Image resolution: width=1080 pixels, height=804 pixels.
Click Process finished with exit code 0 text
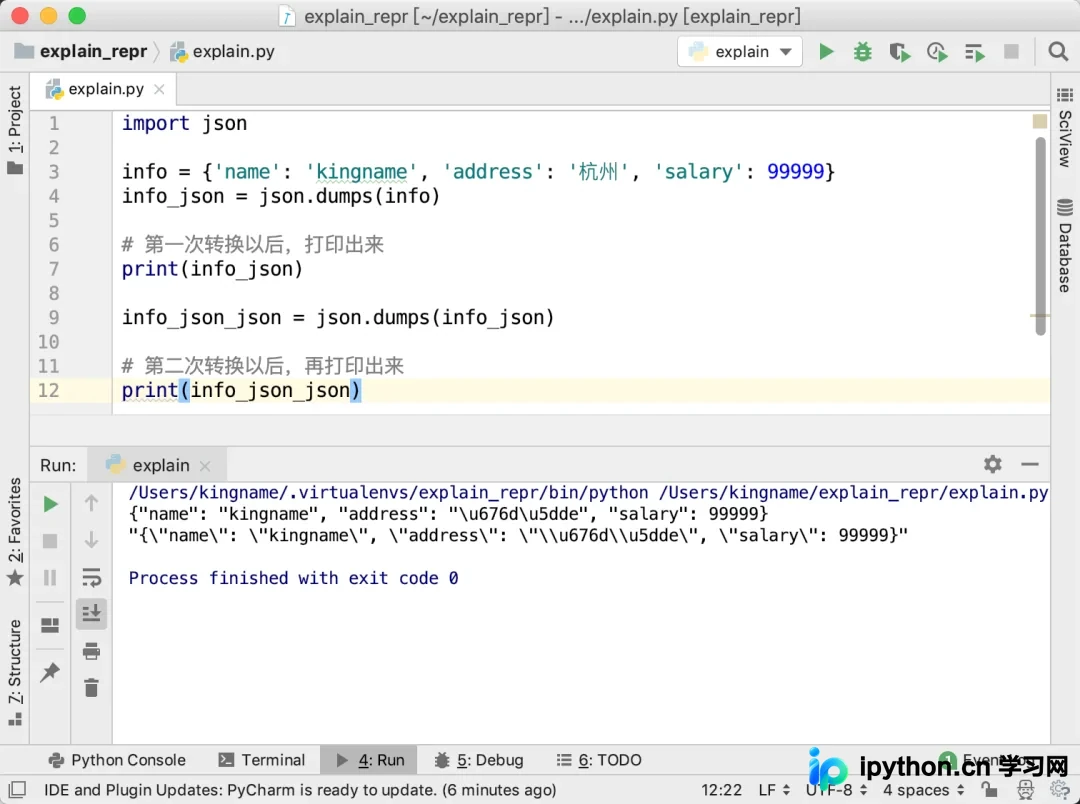point(293,578)
